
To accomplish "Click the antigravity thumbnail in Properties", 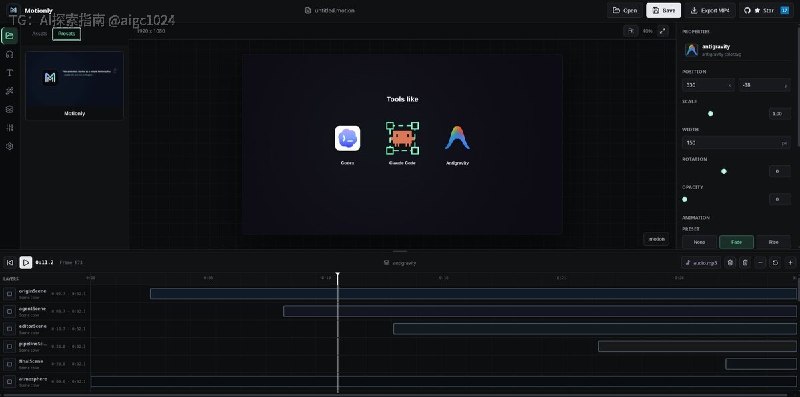I will point(691,50).
